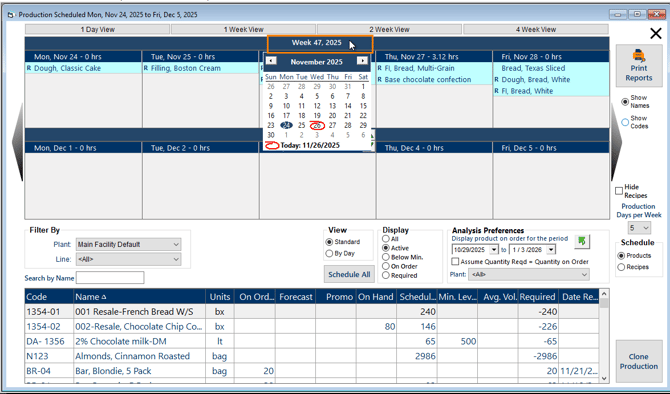
Task: Select Show Names radio button
Action: click(625, 102)
